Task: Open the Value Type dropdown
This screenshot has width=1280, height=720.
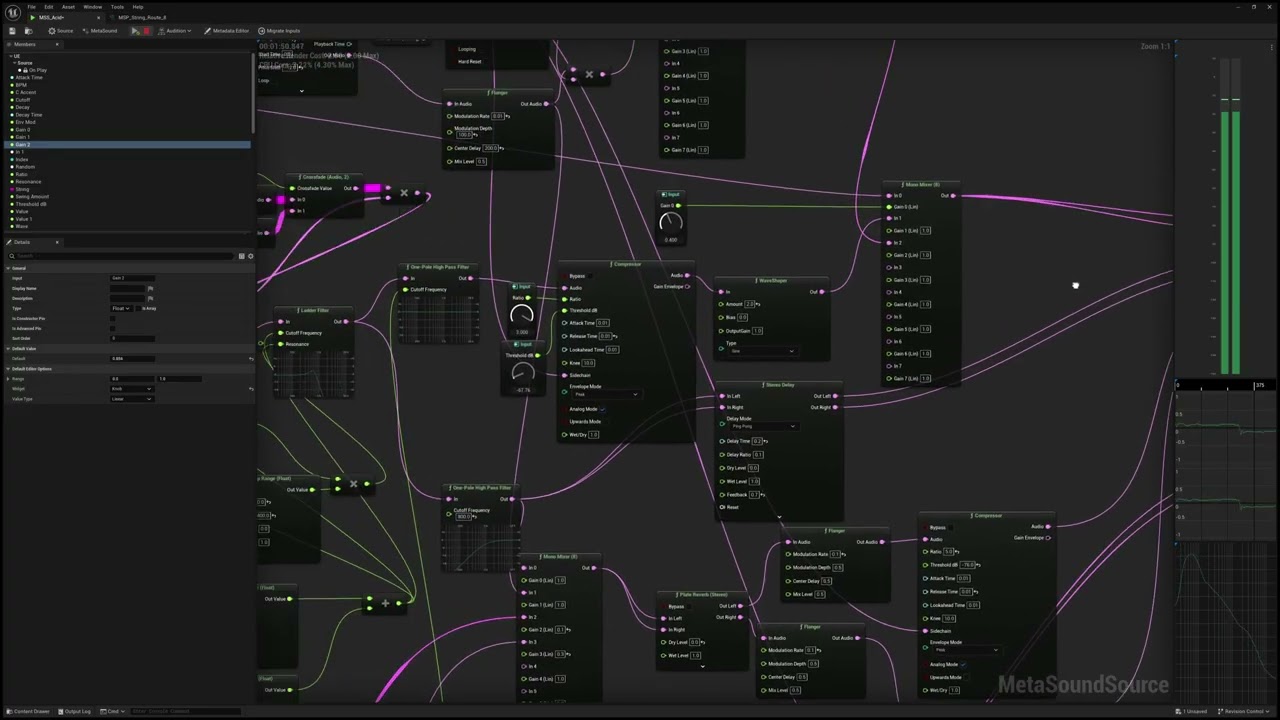Action: tap(132, 399)
